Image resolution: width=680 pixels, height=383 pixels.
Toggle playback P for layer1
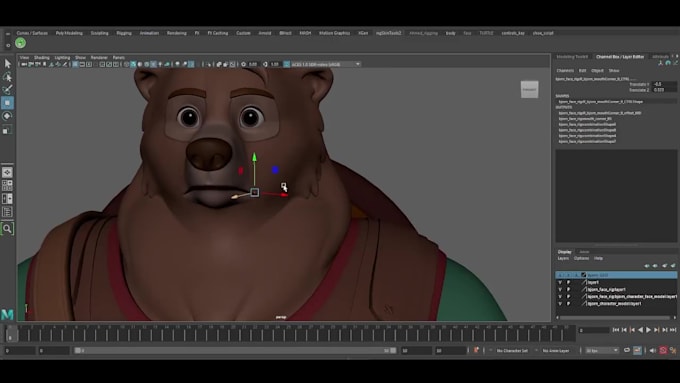click(569, 282)
